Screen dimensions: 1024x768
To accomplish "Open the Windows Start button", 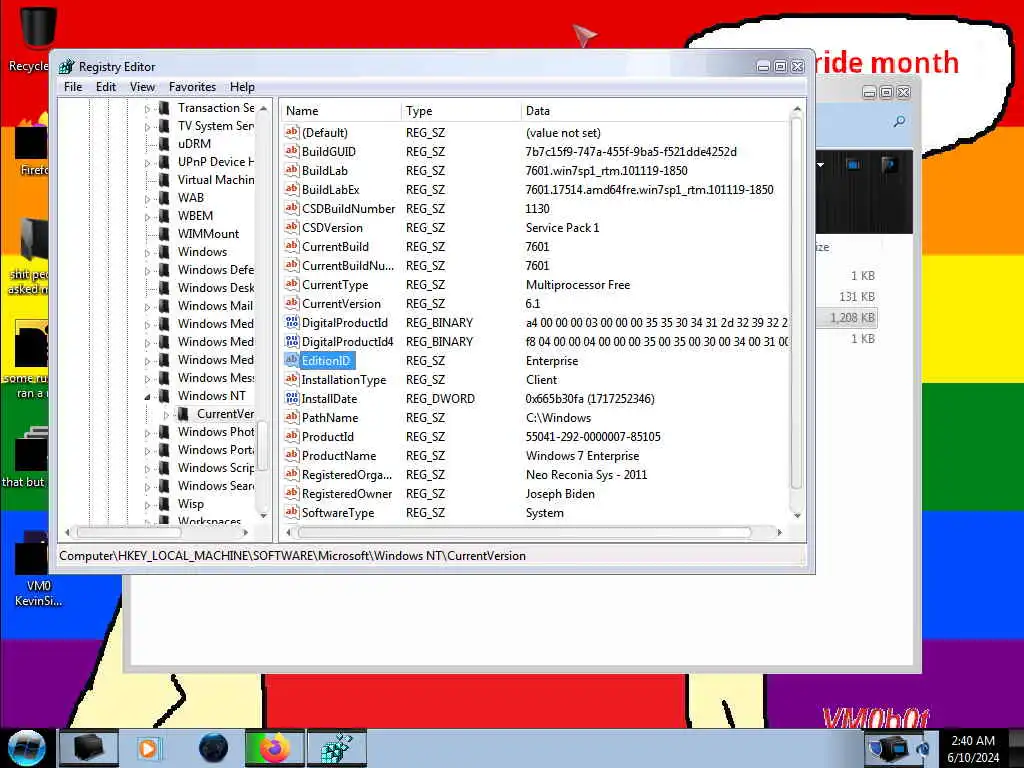I will point(26,748).
